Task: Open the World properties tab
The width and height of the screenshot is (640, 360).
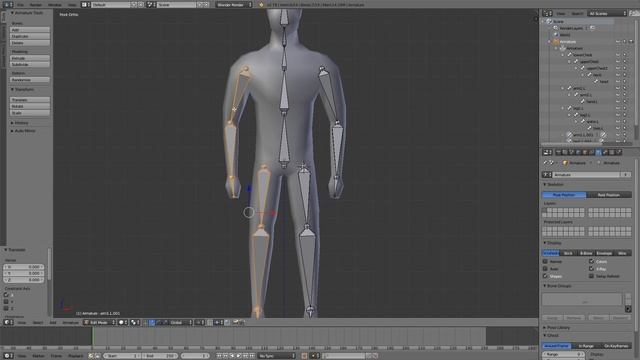Action: pyautogui.click(x=578, y=152)
